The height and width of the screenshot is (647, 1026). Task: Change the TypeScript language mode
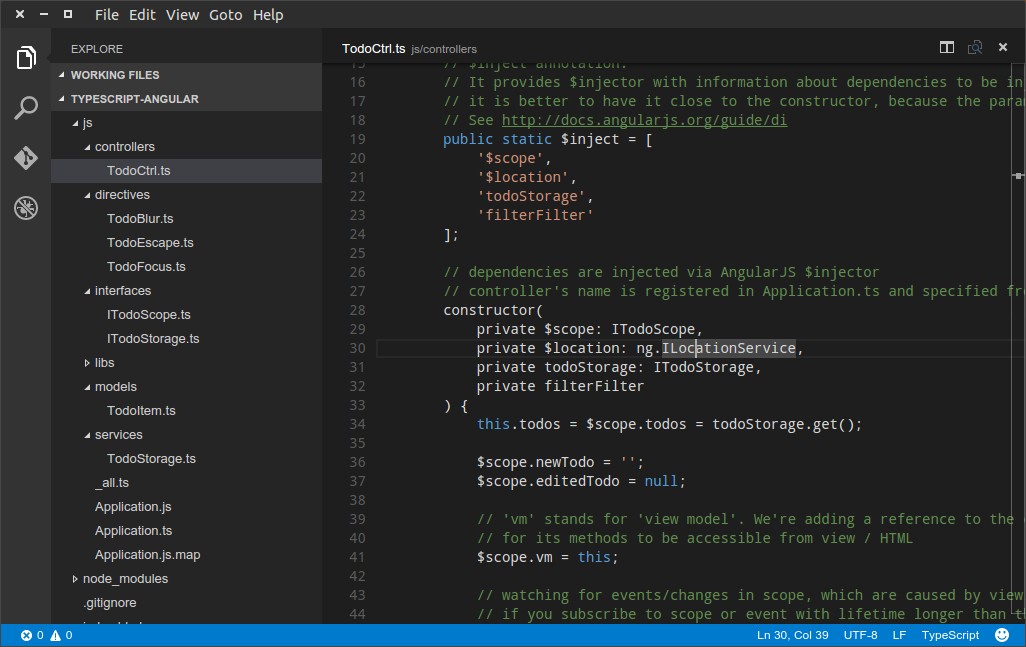tap(950, 635)
